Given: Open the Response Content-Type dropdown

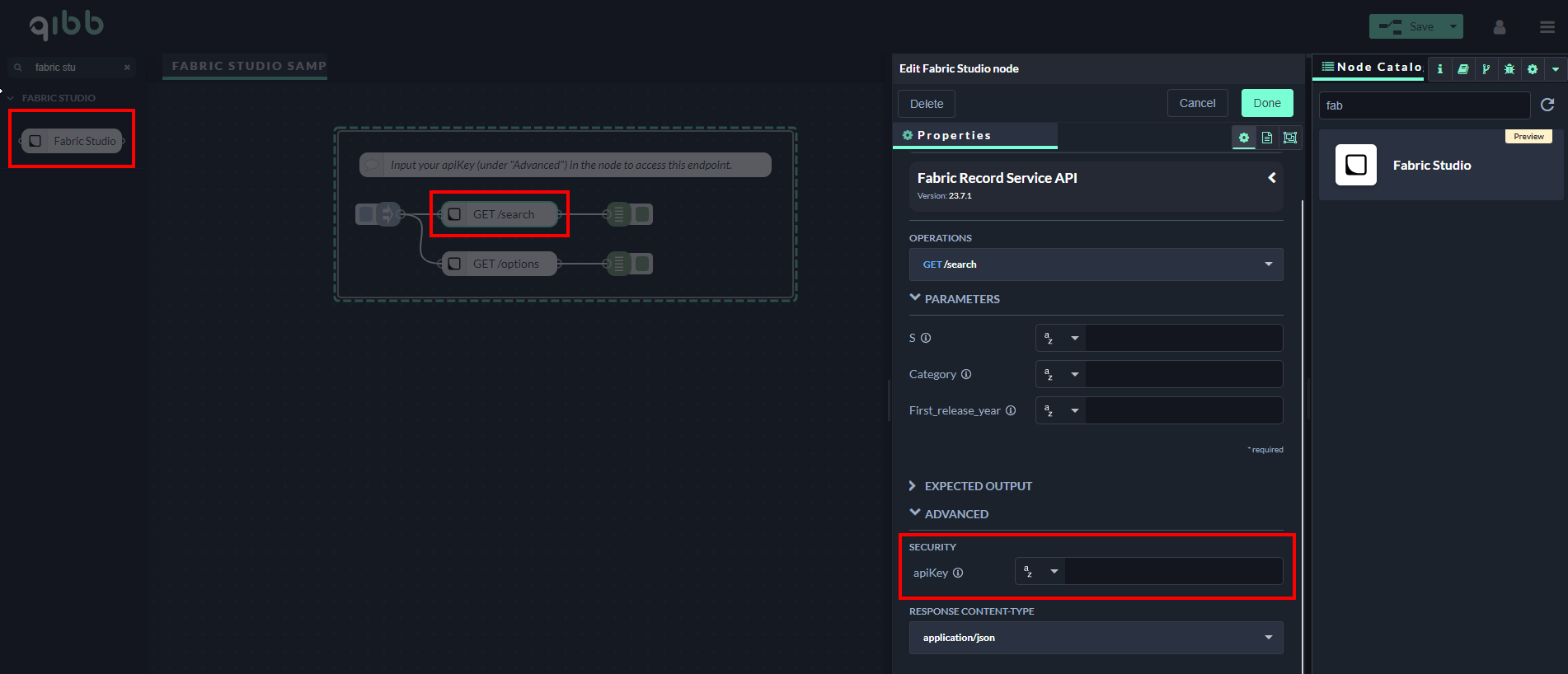Looking at the screenshot, I should (1096, 638).
